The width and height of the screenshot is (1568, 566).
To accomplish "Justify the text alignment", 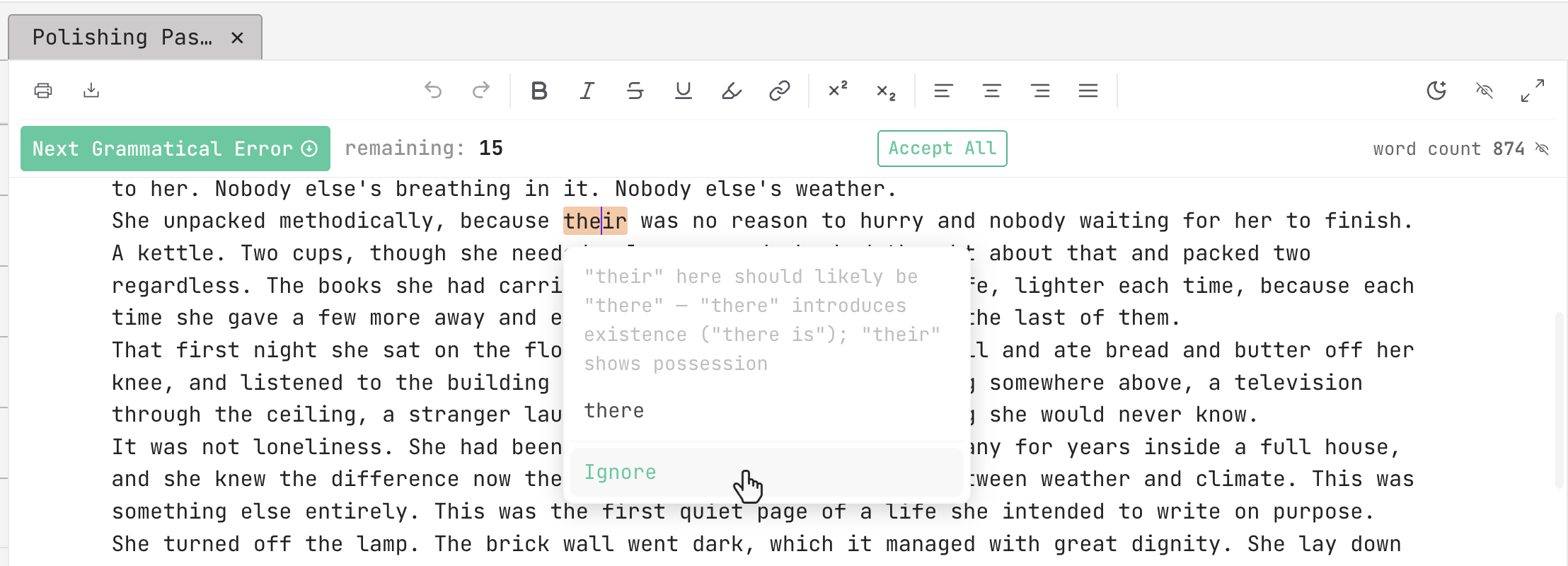I will click(x=1088, y=91).
